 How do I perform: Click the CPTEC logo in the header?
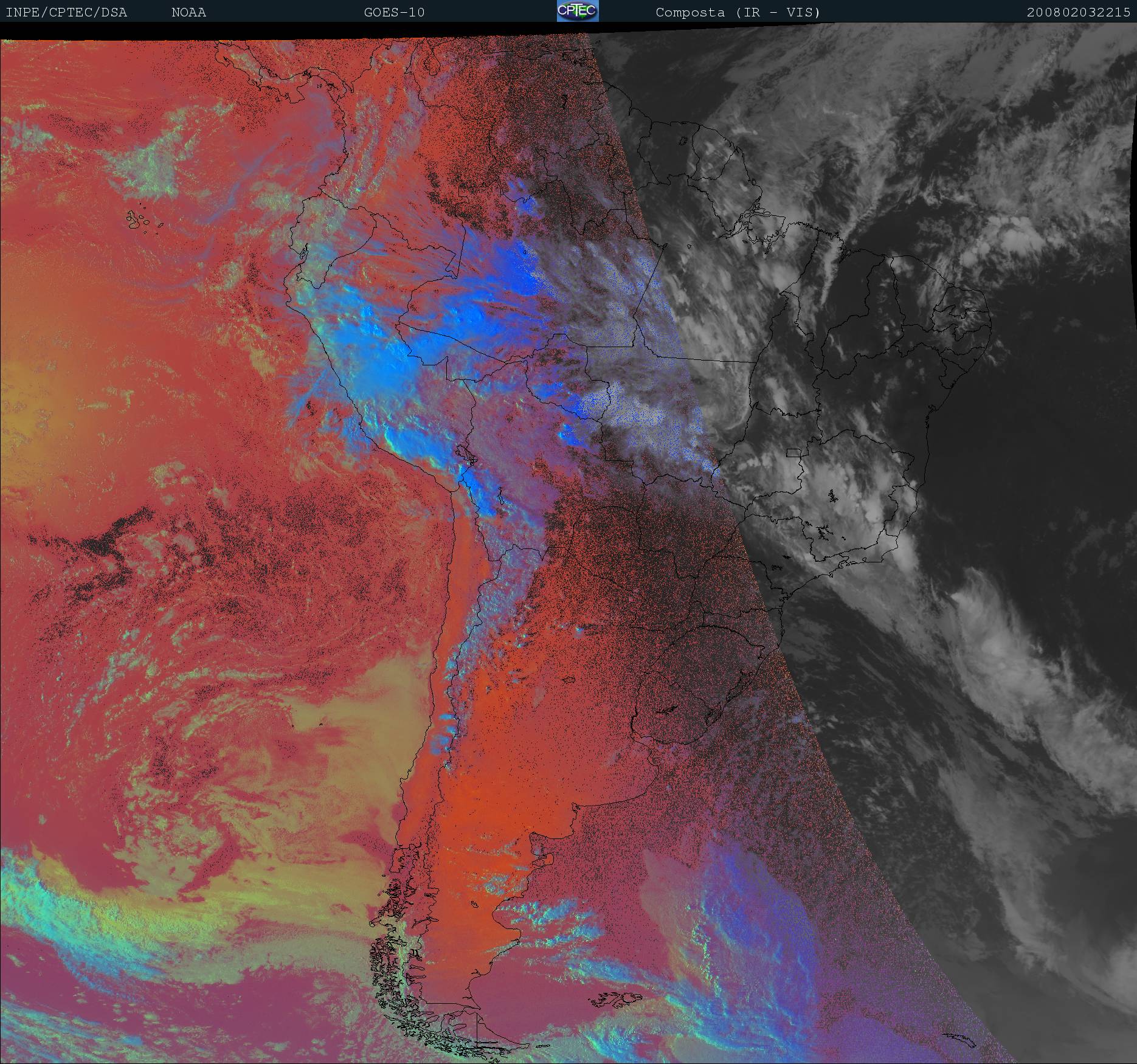[x=577, y=12]
